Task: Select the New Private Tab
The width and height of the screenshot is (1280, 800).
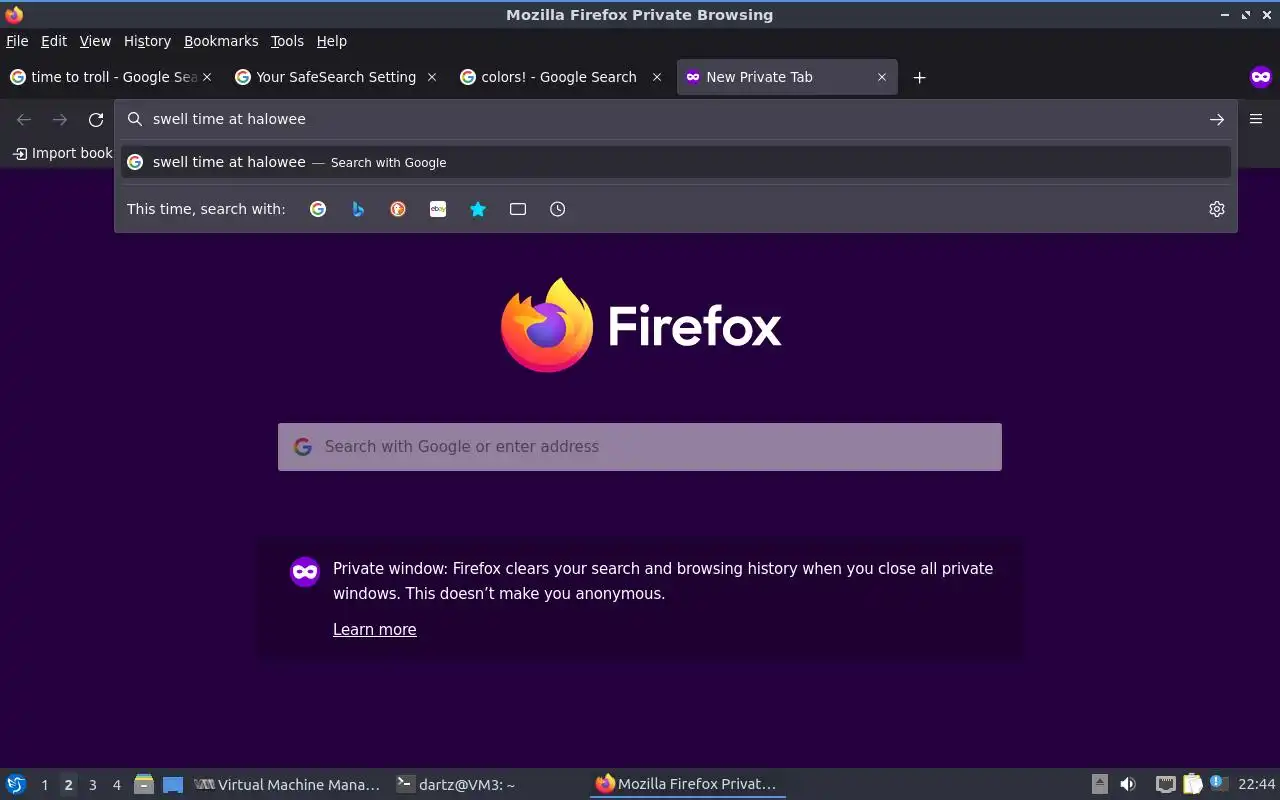Action: (x=787, y=77)
